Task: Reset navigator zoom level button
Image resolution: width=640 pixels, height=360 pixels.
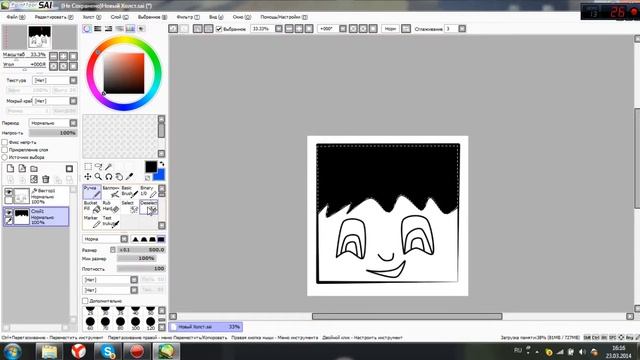Action: 73,56
